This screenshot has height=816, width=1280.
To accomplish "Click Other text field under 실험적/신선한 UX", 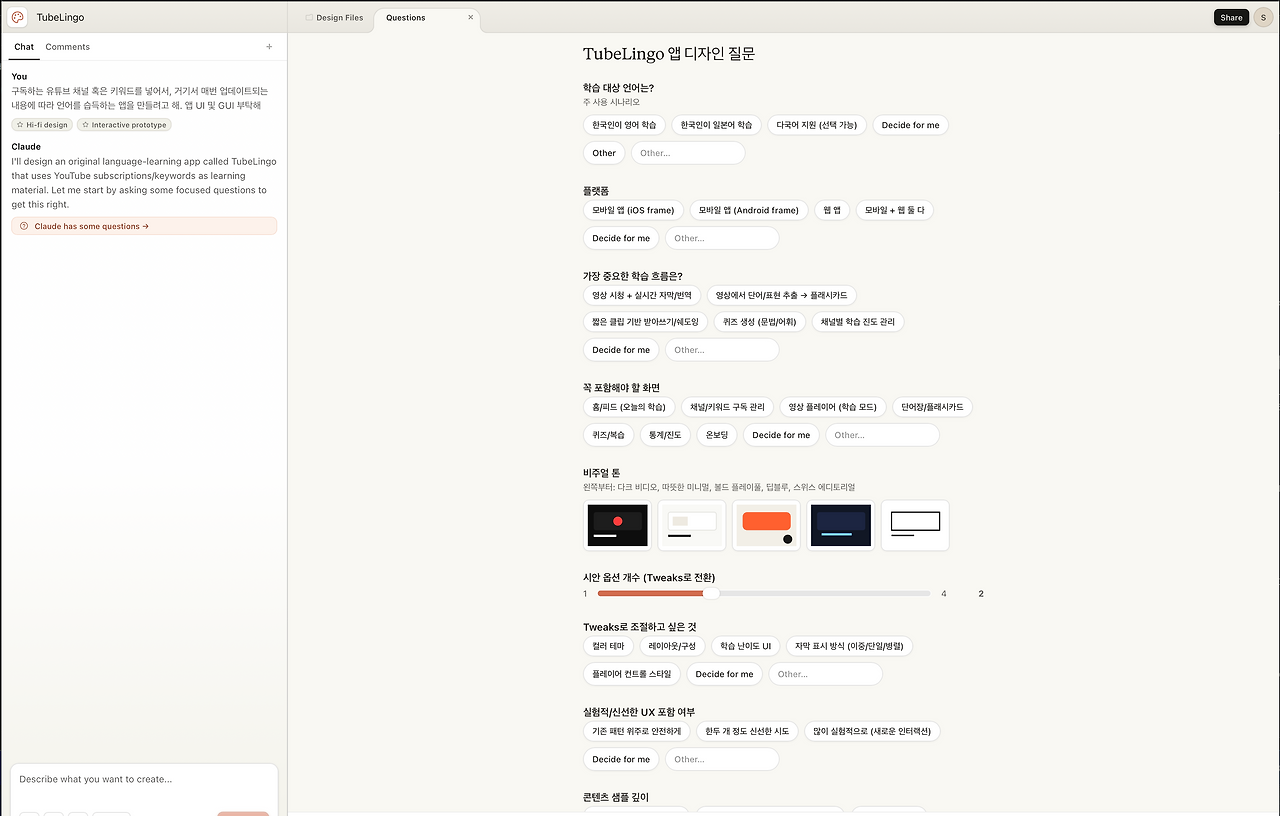I will tap(722, 759).
